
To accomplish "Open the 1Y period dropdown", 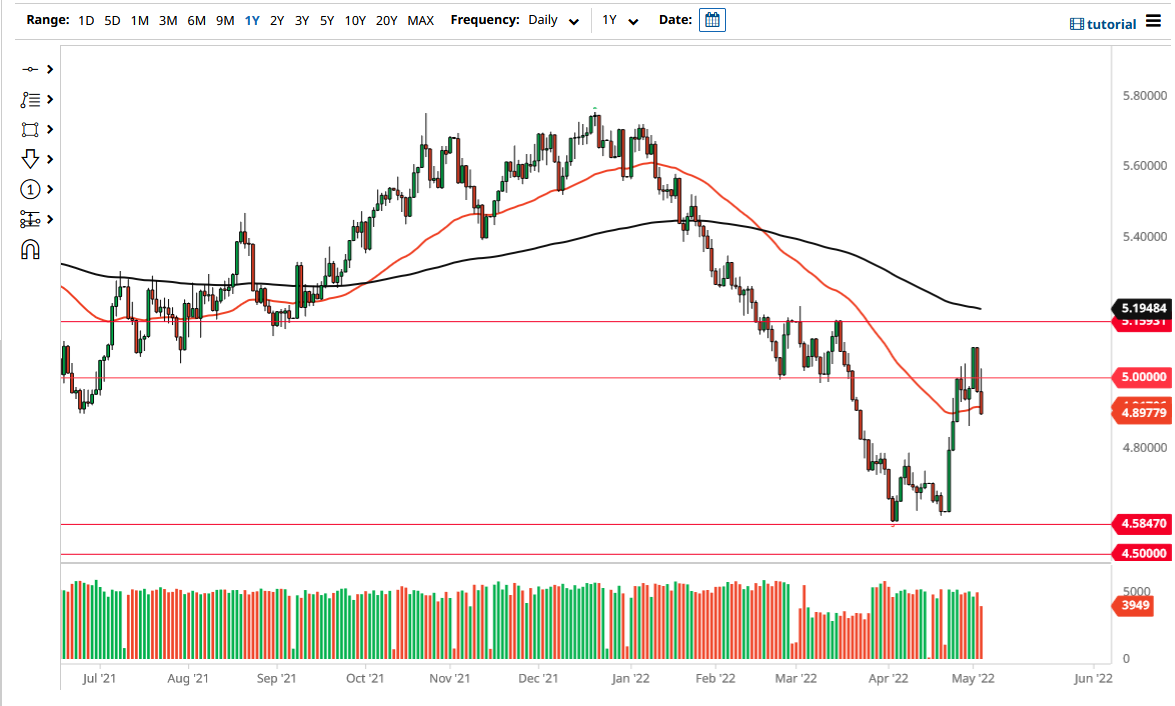I will point(618,20).
